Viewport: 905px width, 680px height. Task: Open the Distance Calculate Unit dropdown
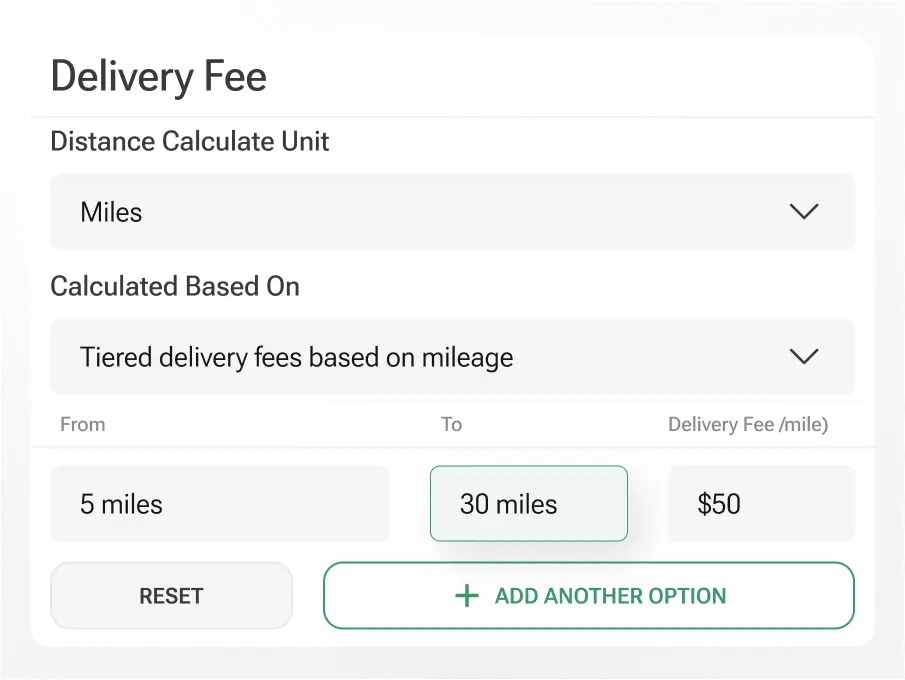coord(452,212)
